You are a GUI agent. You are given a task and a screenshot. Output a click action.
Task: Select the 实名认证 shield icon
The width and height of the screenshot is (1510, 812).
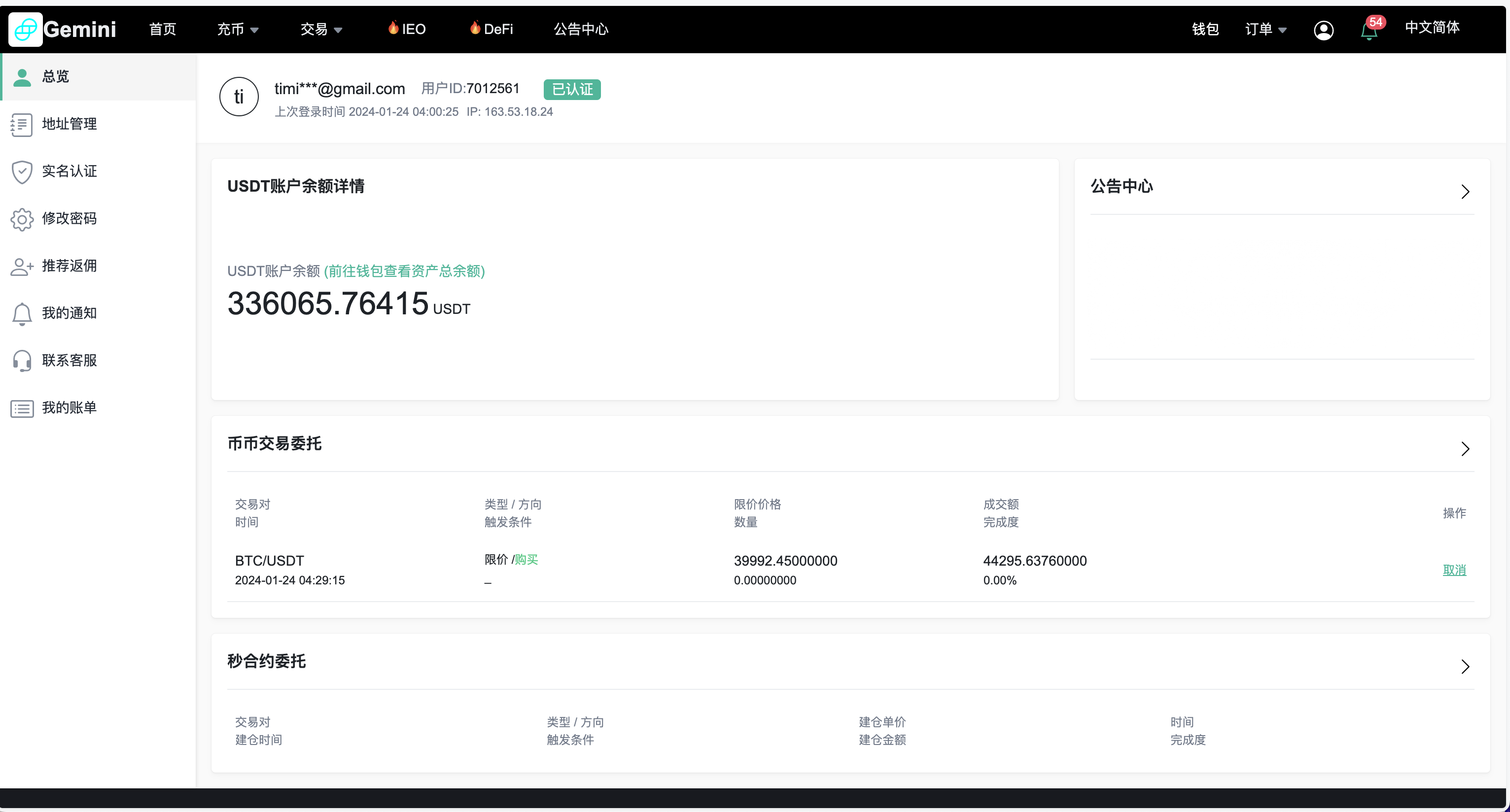[22, 171]
